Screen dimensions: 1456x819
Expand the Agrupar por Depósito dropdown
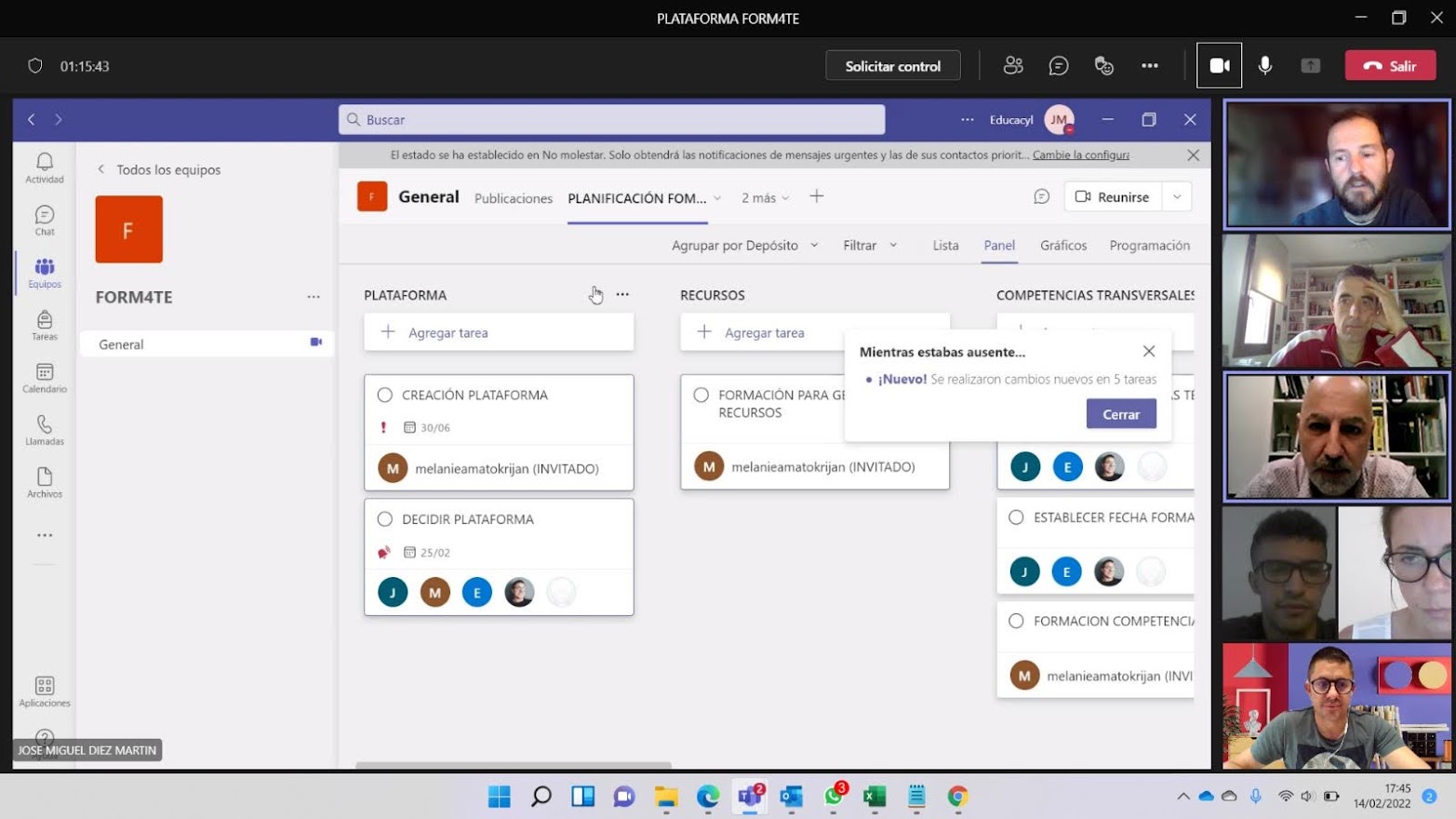point(744,245)
